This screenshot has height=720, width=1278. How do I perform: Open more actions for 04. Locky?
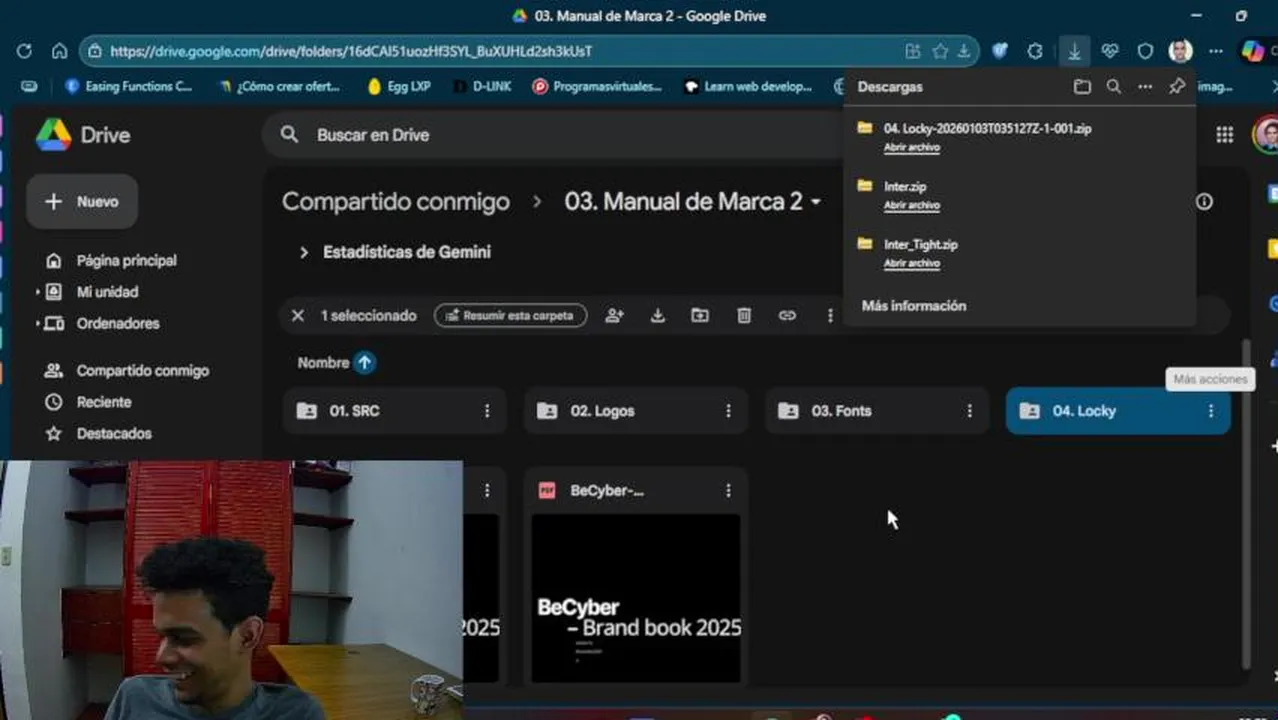[1210, 411]
